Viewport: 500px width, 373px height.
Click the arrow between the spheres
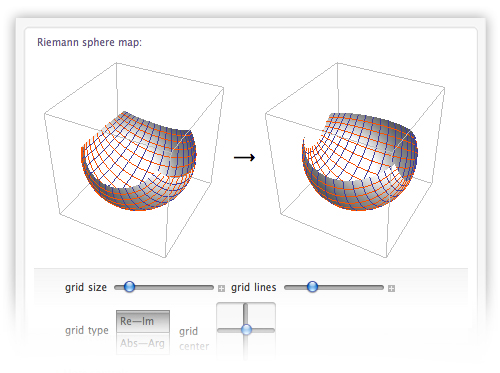pos(244,157)
